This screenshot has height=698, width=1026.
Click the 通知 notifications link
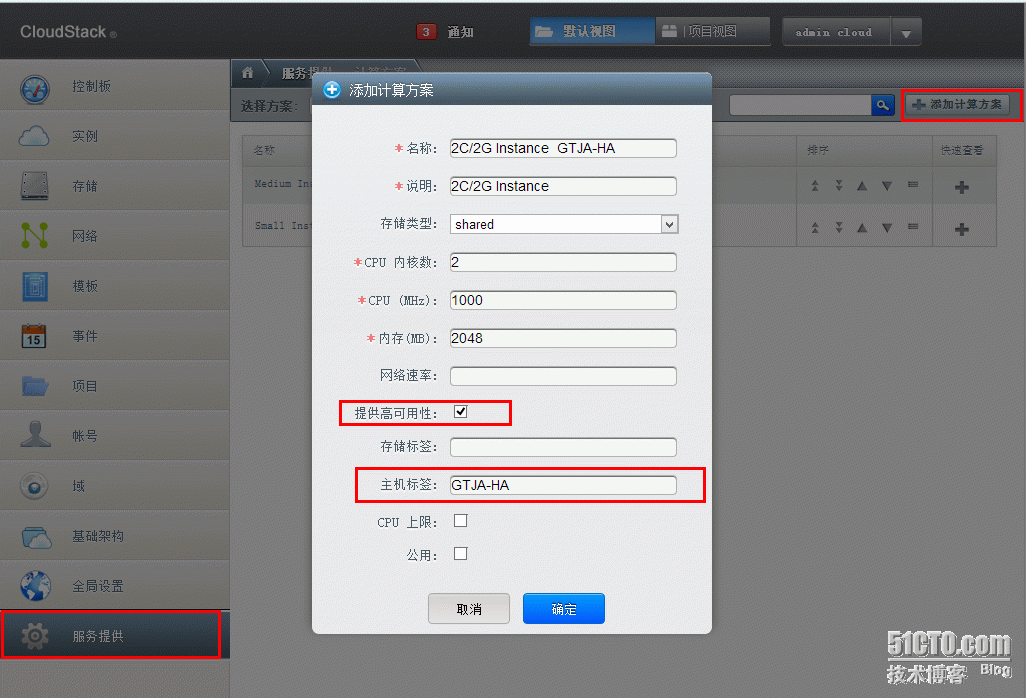(460, 32)
